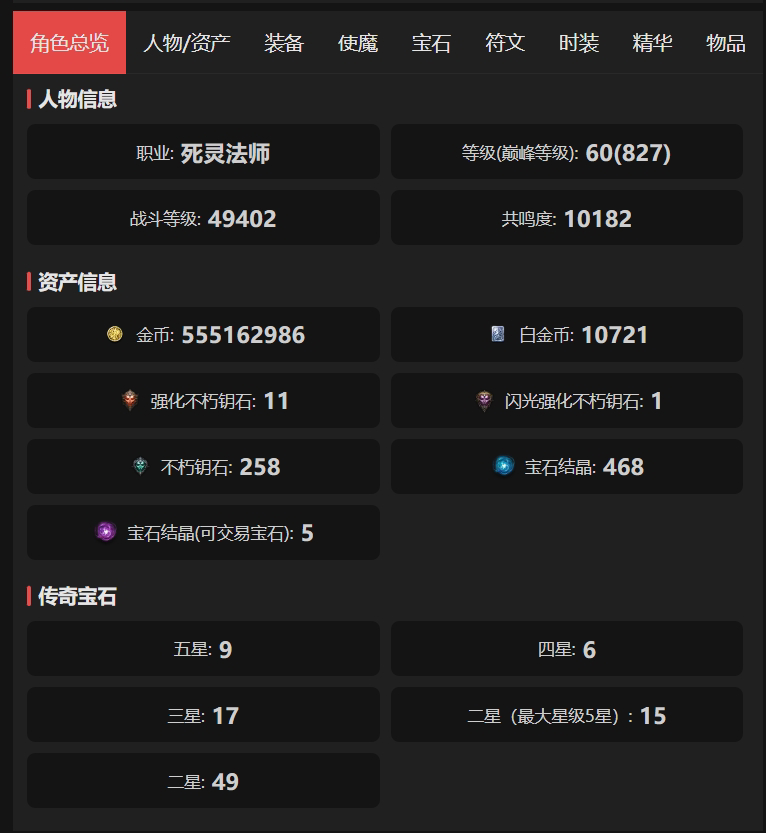Click the green crest icon beside 不朽钥石

click(140, 466)
